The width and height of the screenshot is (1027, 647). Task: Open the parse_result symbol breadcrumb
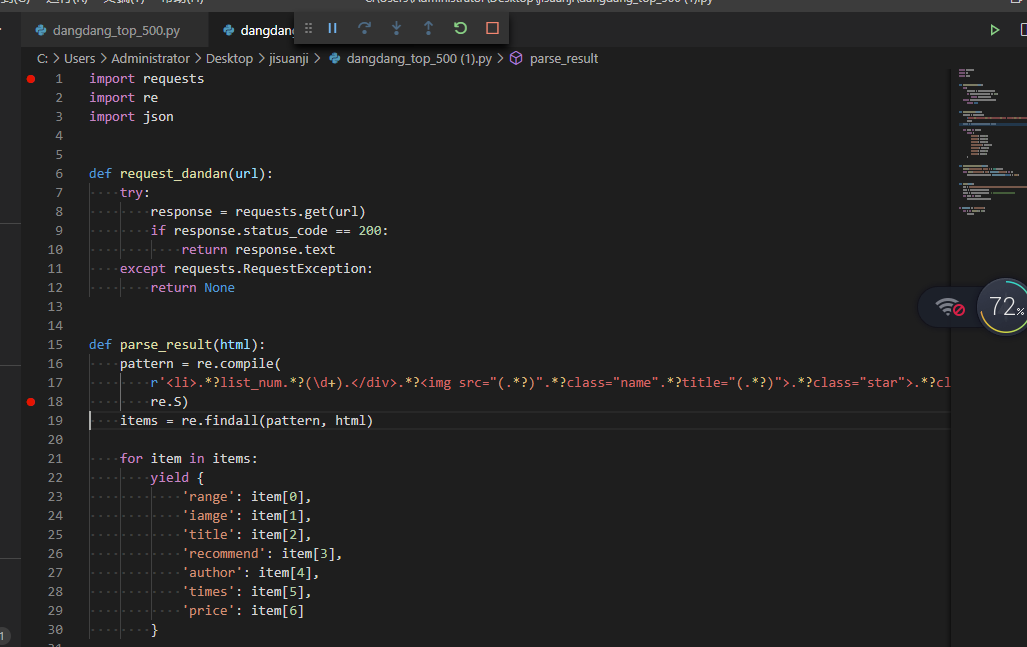(x=563, y=58)
